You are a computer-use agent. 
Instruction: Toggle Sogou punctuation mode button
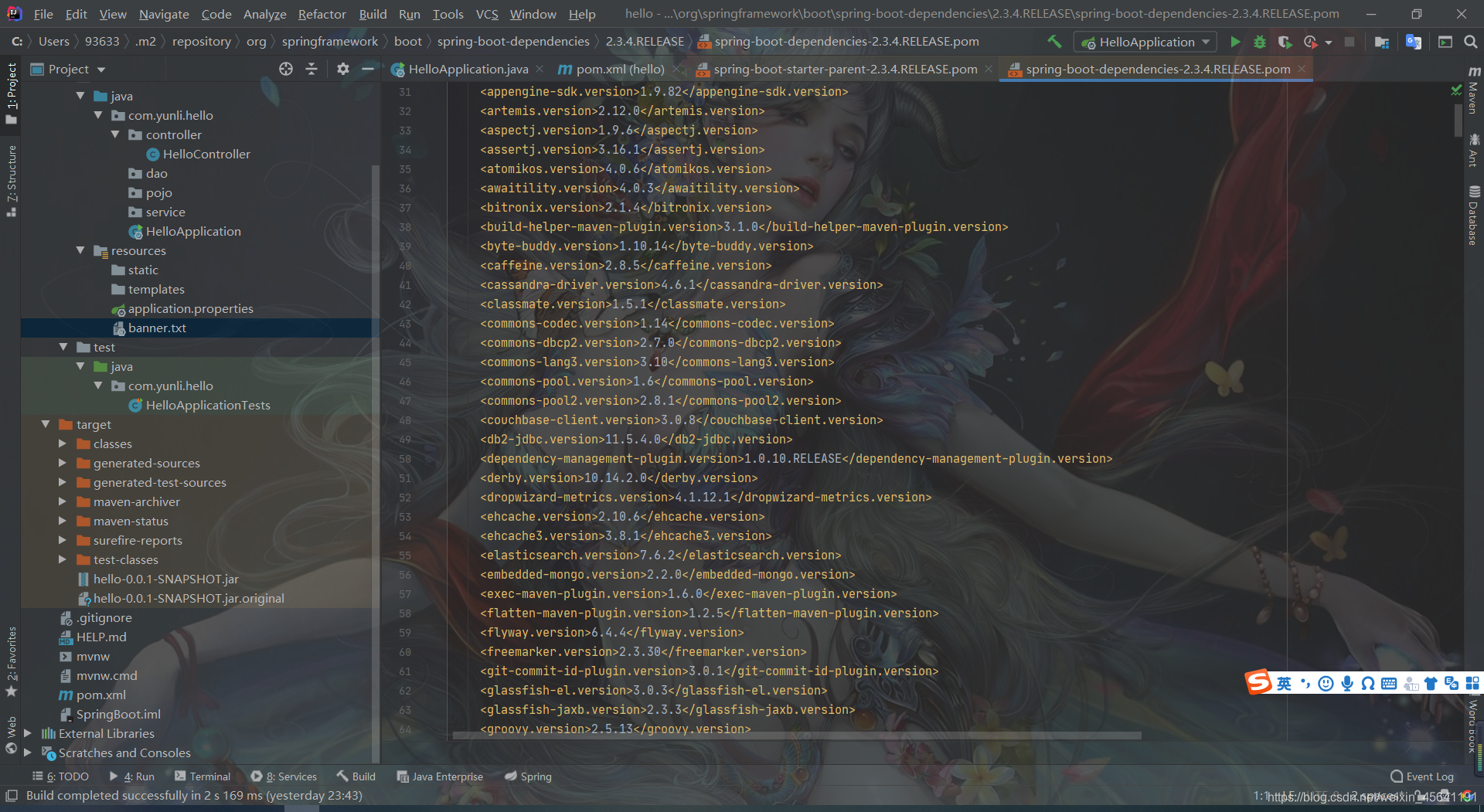1305,684
